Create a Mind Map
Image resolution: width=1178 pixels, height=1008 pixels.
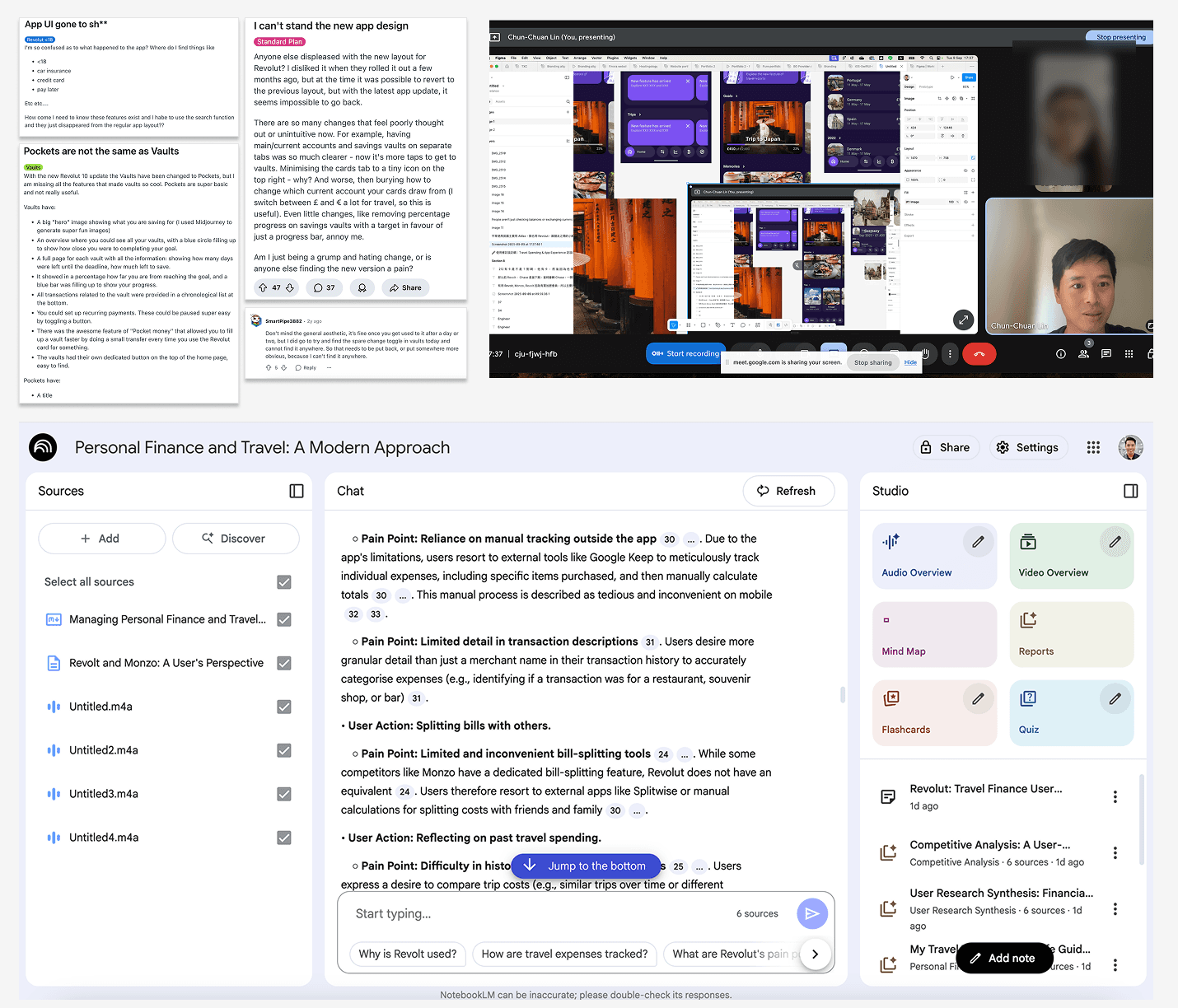[934, 635]
